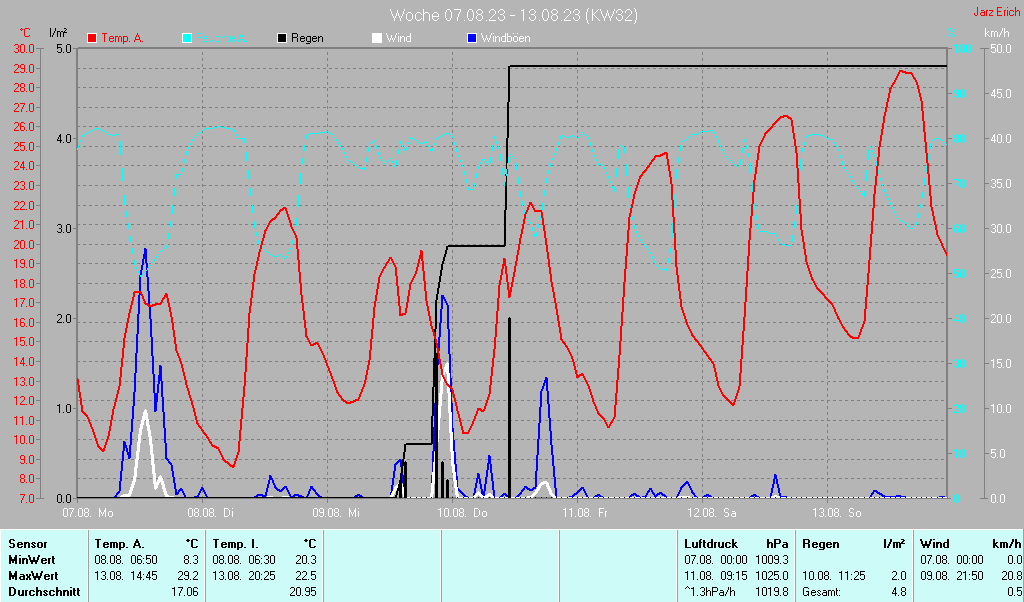The width and height of the screenshot is (1024, 602).
Task: Click the 11.08. Fr date marker
Action: coord(586,512)
